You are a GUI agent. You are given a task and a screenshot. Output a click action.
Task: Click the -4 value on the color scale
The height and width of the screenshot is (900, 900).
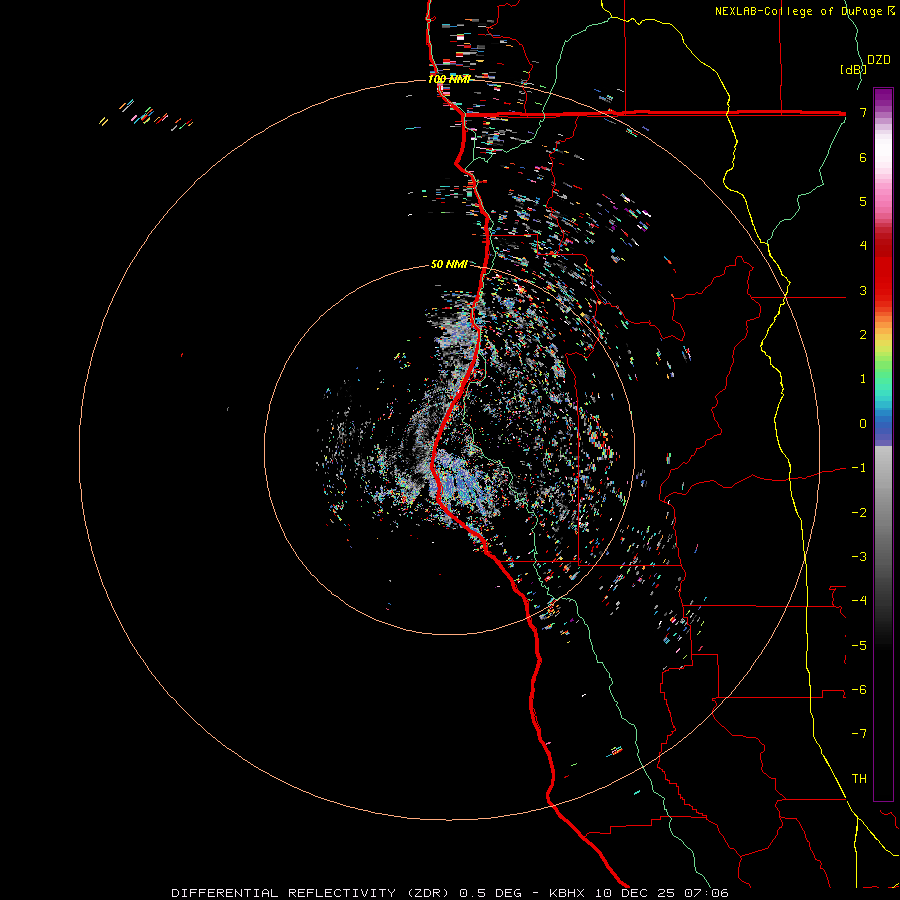[x=859, y=601]
